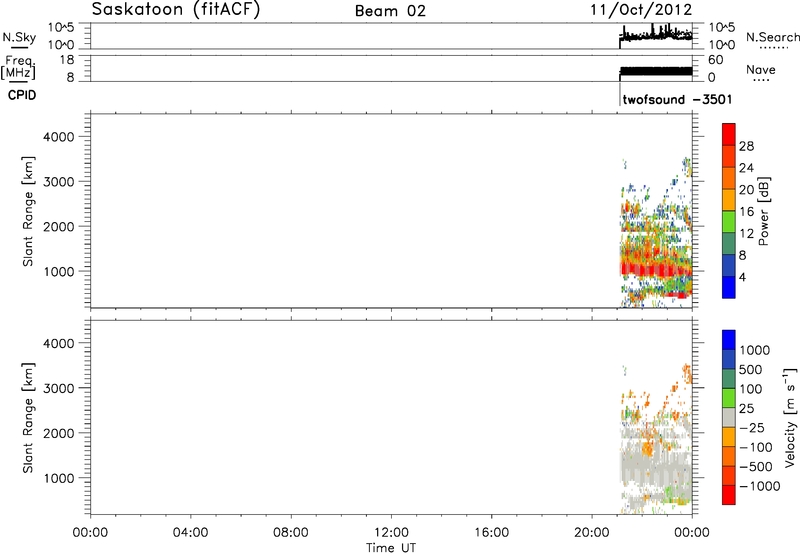Click the 'Velocity [m s-1]' colorbar label

[790, 417]
